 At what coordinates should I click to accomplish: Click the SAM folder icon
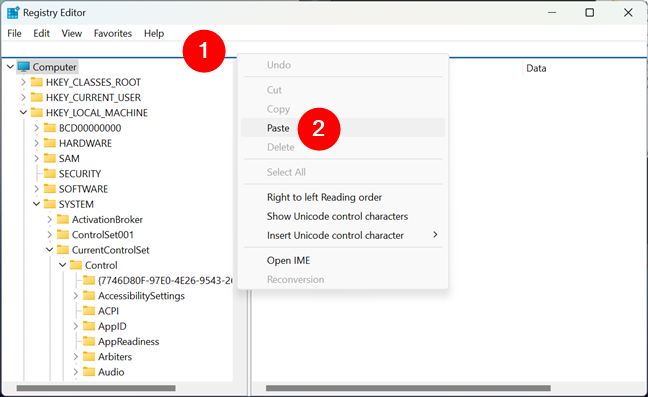coord(50,158)
